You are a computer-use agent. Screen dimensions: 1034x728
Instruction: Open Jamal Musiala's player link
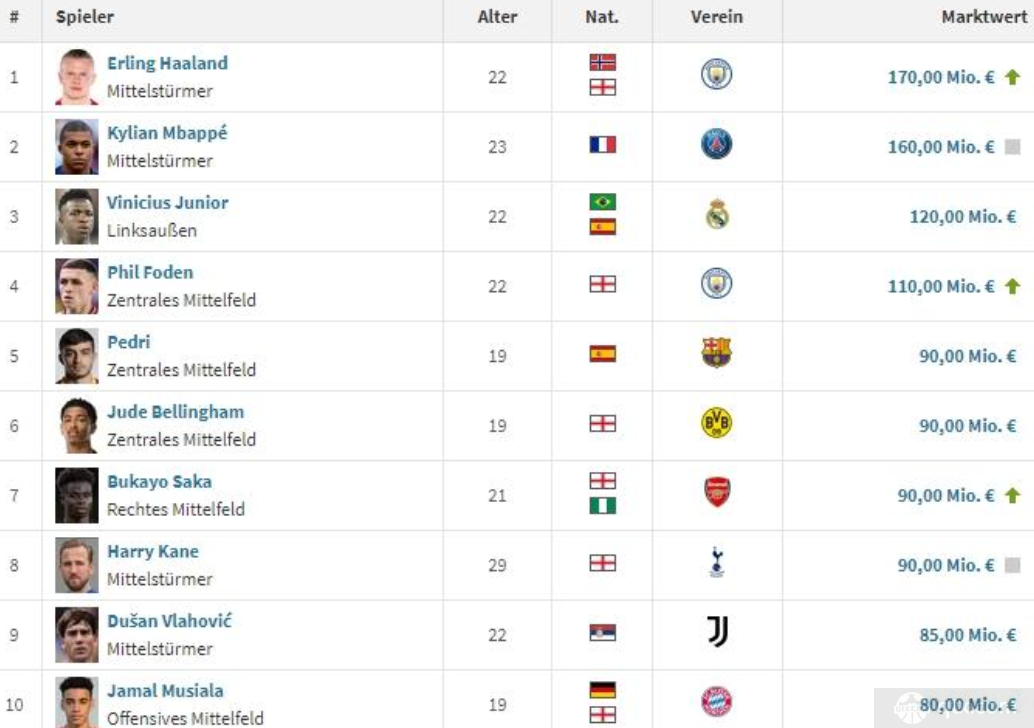pyautogui.click(x=165, y=691)
